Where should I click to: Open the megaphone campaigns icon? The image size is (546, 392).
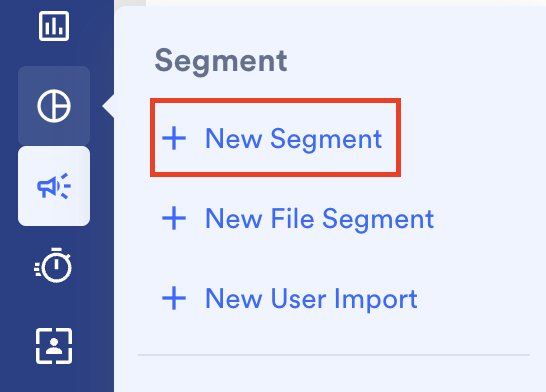tap(54, 186)
